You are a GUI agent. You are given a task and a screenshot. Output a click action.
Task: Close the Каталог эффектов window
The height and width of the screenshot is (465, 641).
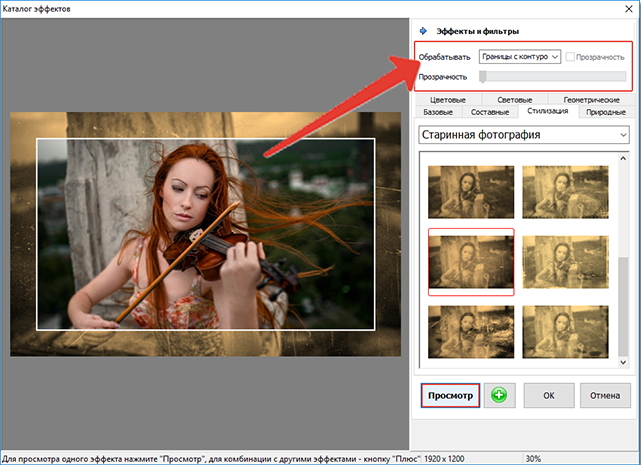629,9
